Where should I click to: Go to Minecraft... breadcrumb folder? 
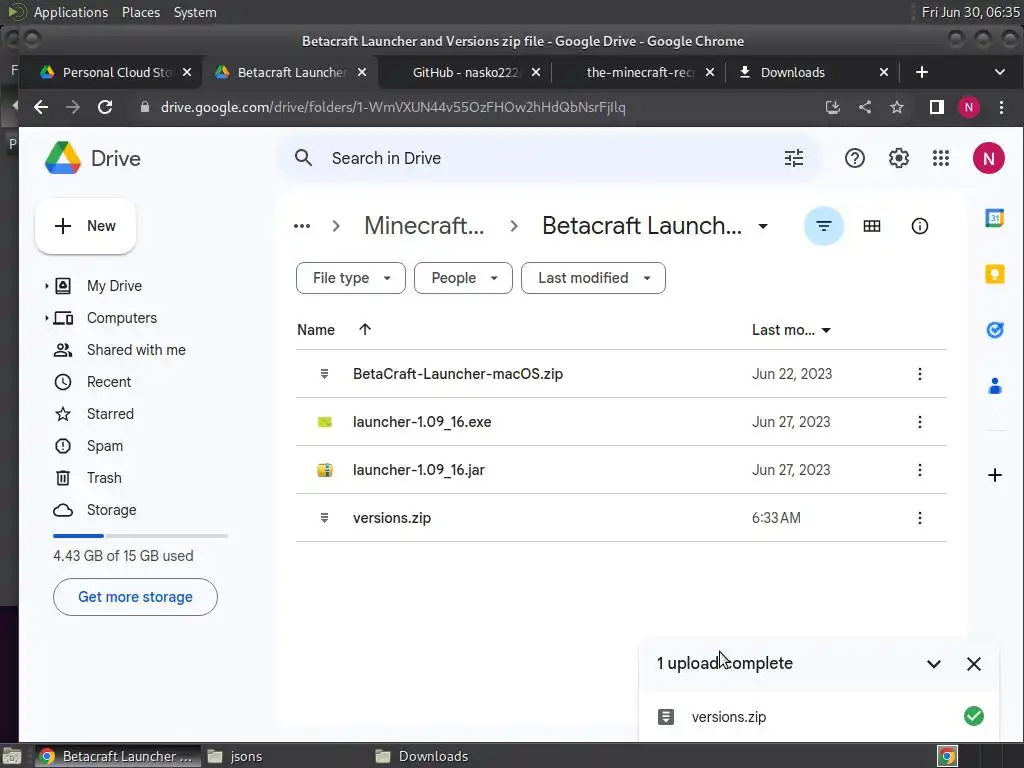424,226
